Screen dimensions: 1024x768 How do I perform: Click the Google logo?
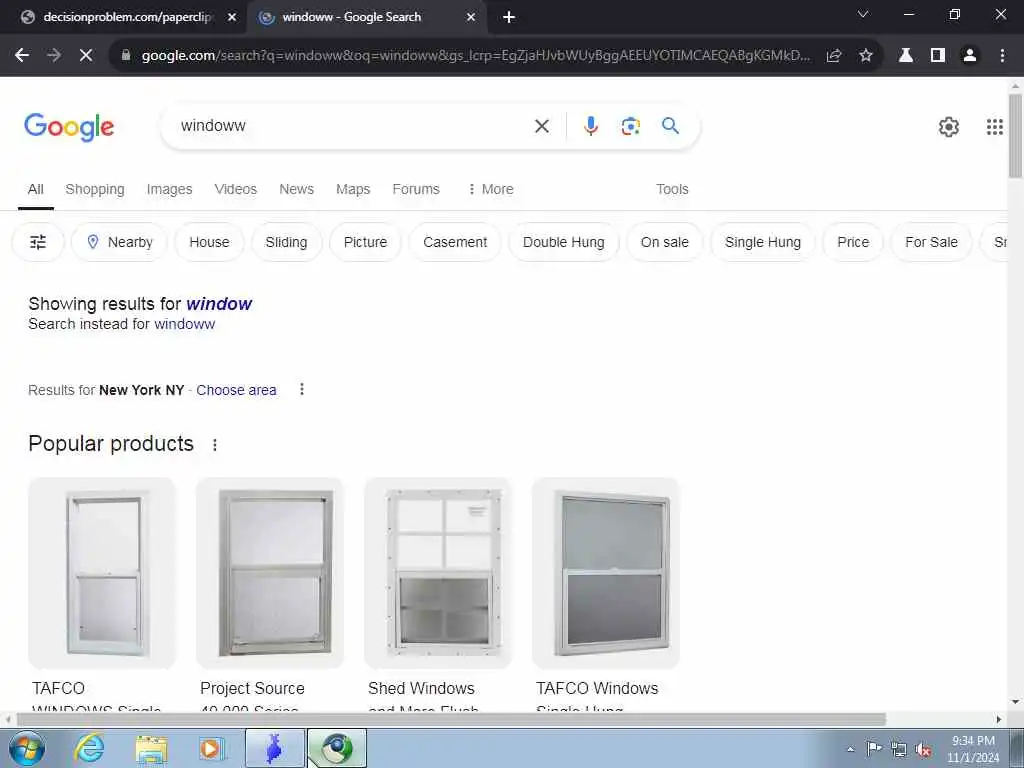coord(69,127)
